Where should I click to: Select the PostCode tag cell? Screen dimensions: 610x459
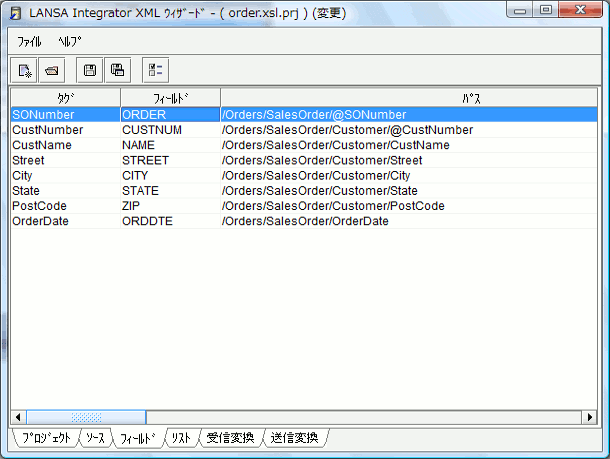[x=65, y=206]
